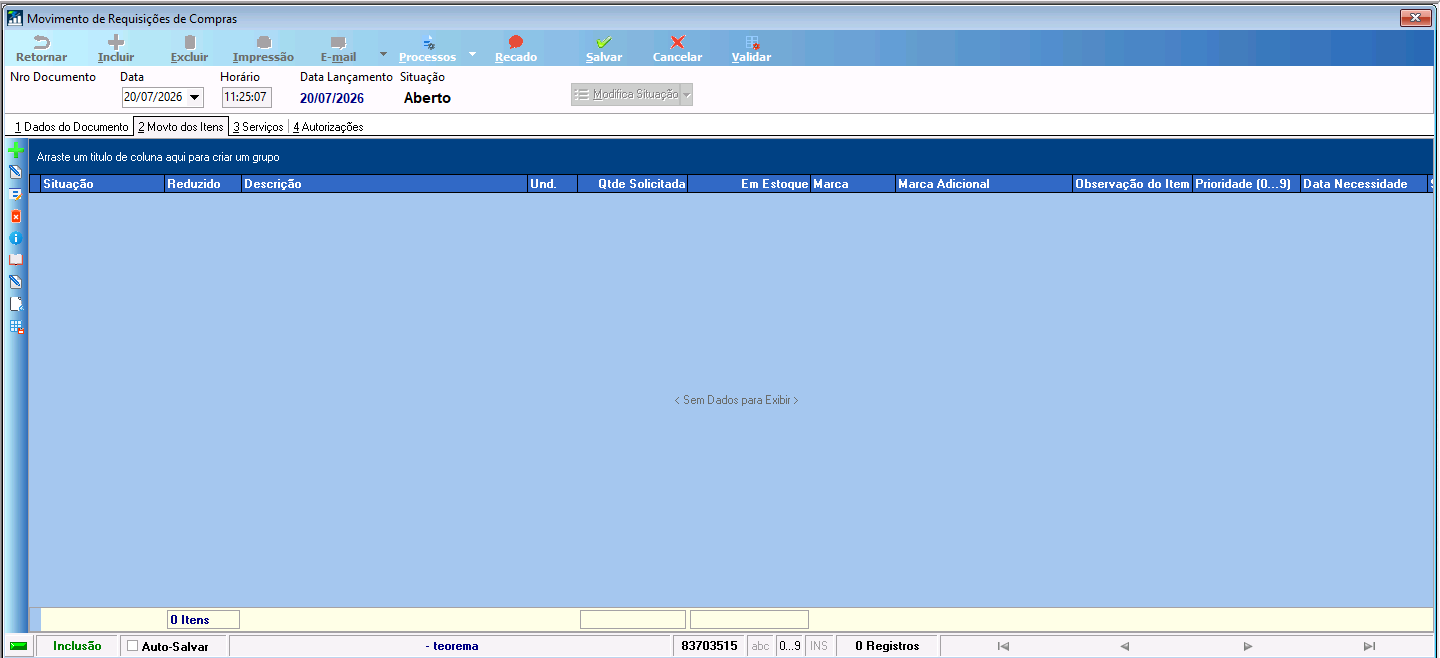Go to next record navigation arrow

coord(1247,646)
